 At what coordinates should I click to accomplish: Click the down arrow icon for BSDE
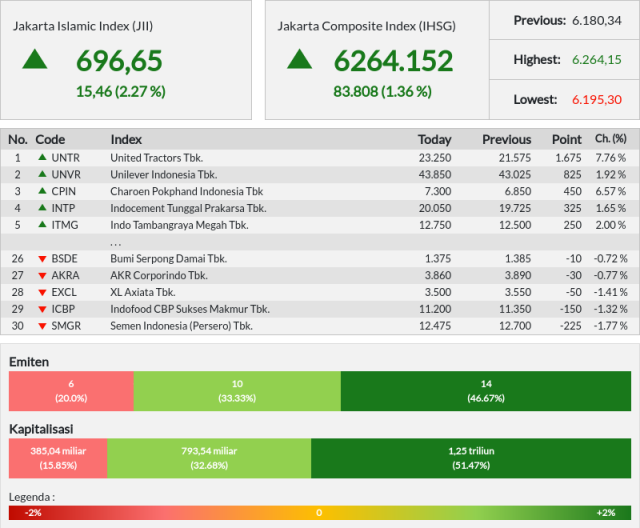point(42,259)
